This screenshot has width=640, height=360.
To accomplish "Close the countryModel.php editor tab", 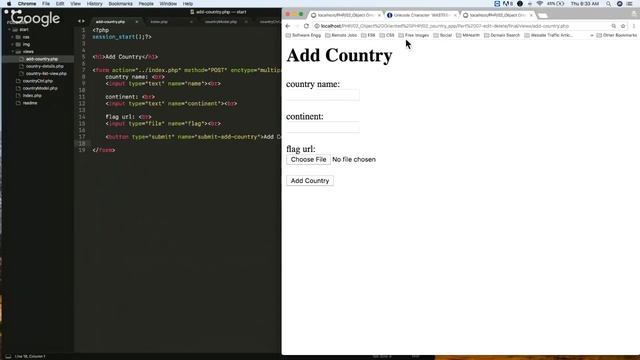I will point(246,22).
